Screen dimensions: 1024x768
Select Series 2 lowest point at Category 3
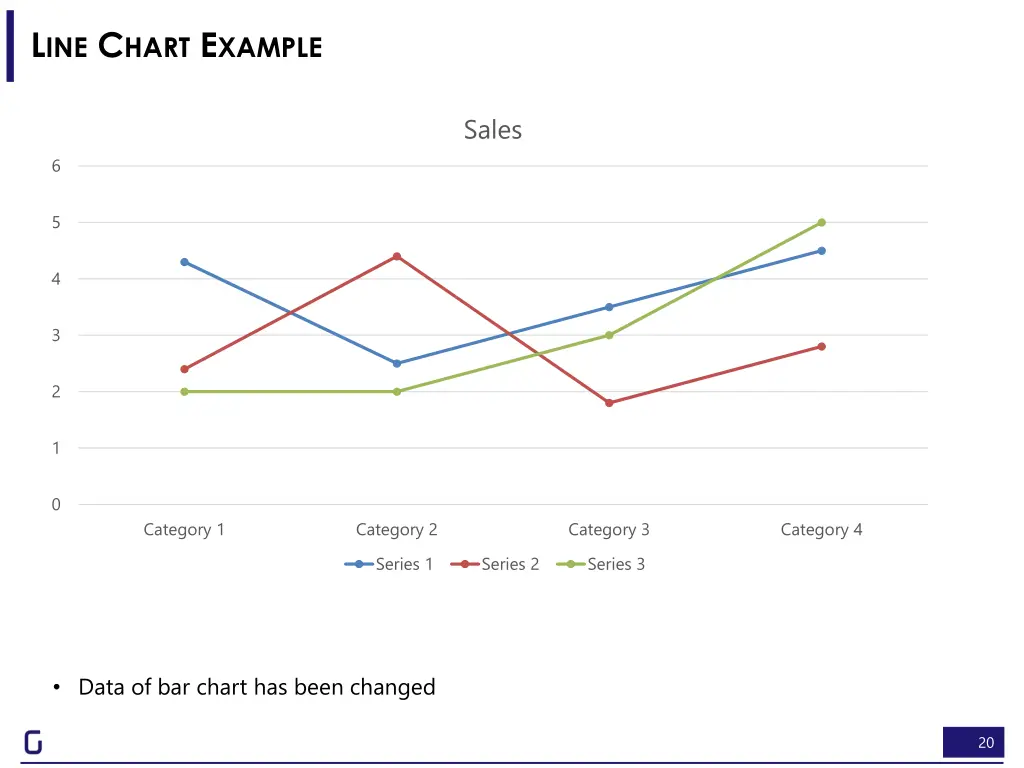coord(609,403)
